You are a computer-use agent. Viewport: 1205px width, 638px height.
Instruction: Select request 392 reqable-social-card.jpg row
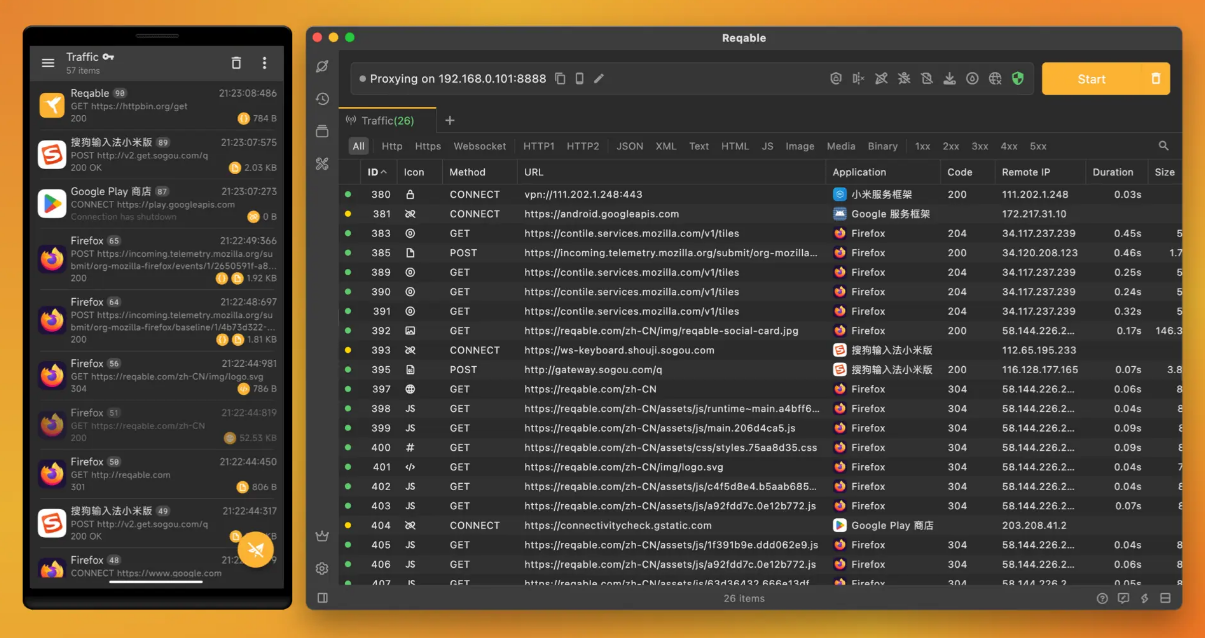[x=660, y=331]
